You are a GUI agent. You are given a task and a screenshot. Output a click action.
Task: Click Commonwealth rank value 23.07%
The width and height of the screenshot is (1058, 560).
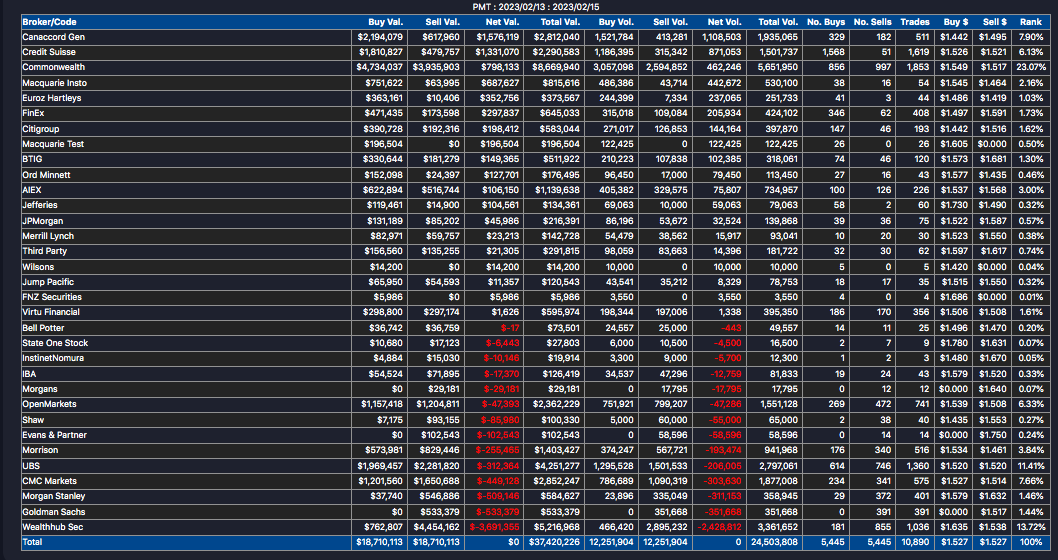click(x=1032, y=67)
